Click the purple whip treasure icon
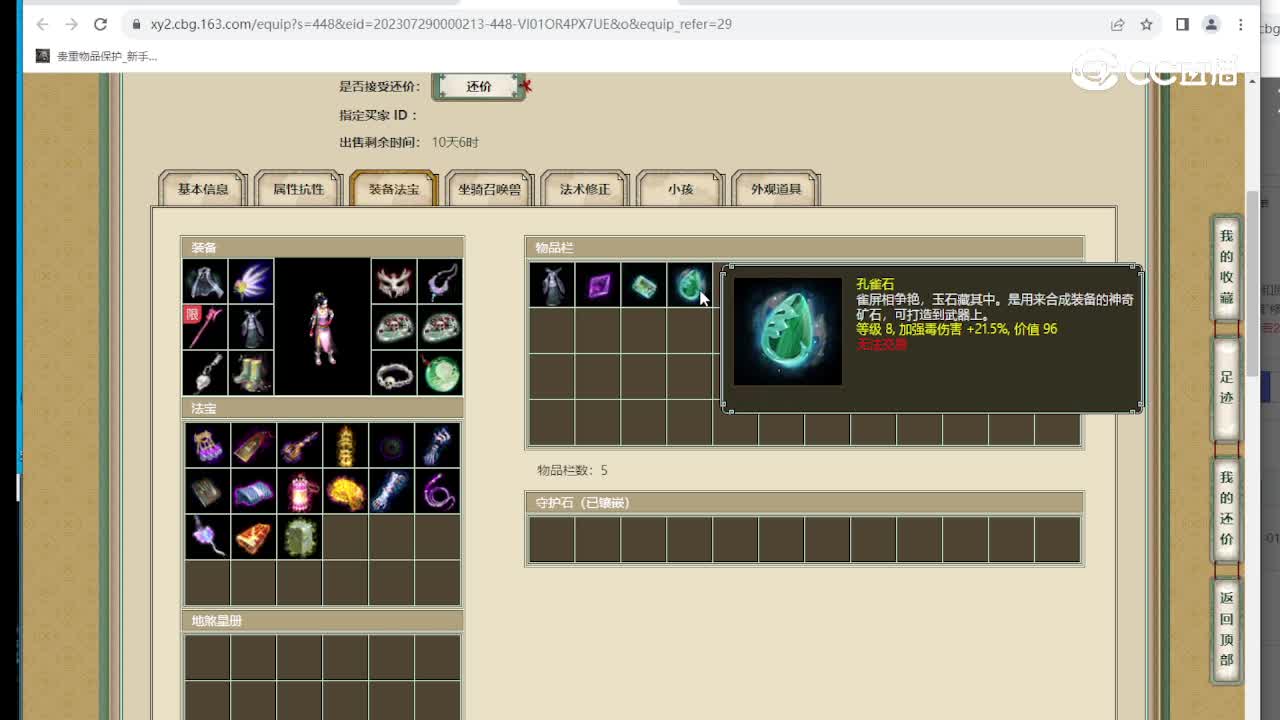 click(437, 491)
